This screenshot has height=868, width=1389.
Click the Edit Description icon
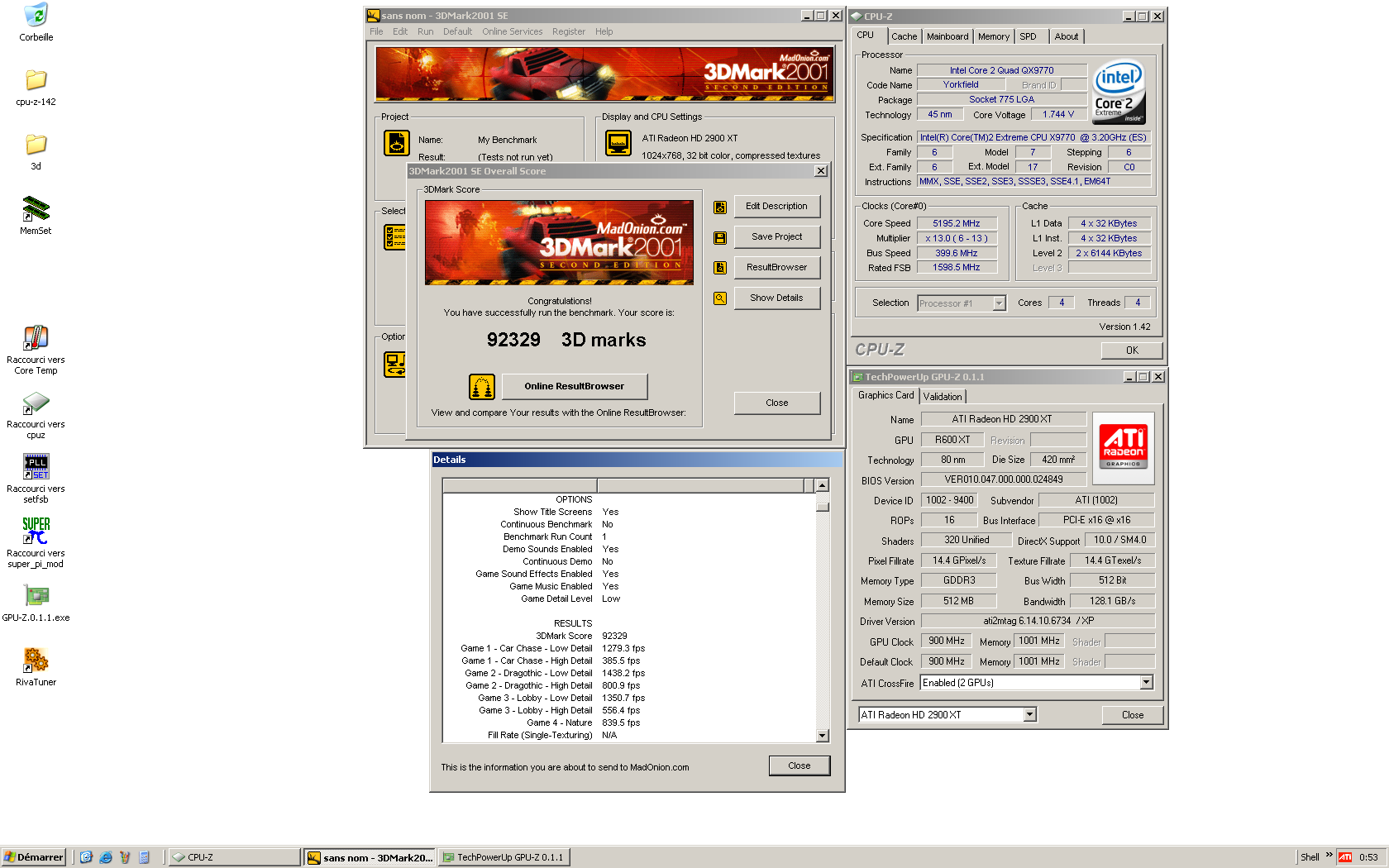tap(720, 207)
